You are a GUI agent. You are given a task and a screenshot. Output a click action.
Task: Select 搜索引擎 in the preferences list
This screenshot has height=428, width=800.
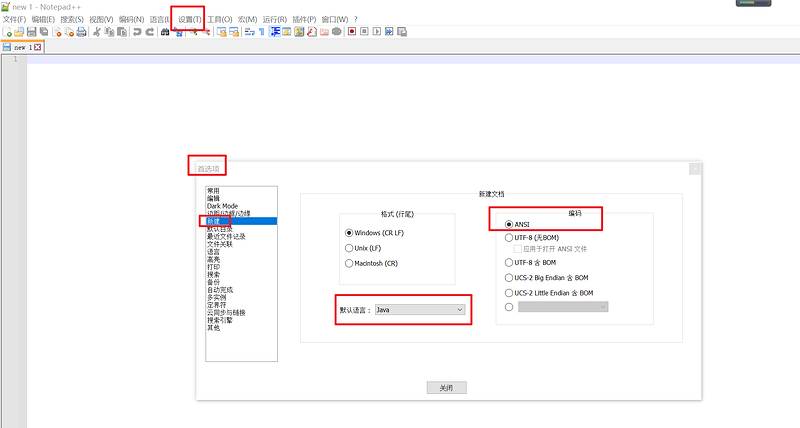click(219, 320)
